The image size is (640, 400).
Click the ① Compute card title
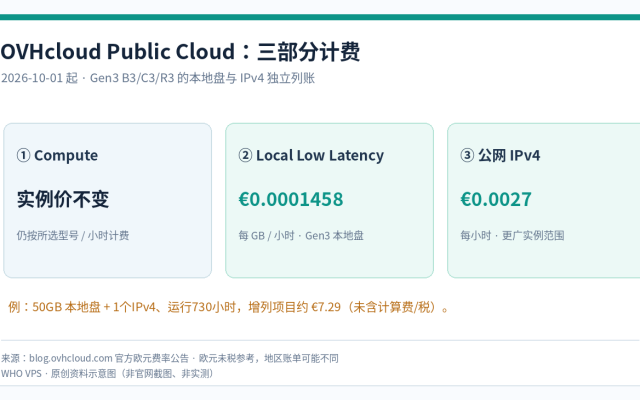click(57, 156)
